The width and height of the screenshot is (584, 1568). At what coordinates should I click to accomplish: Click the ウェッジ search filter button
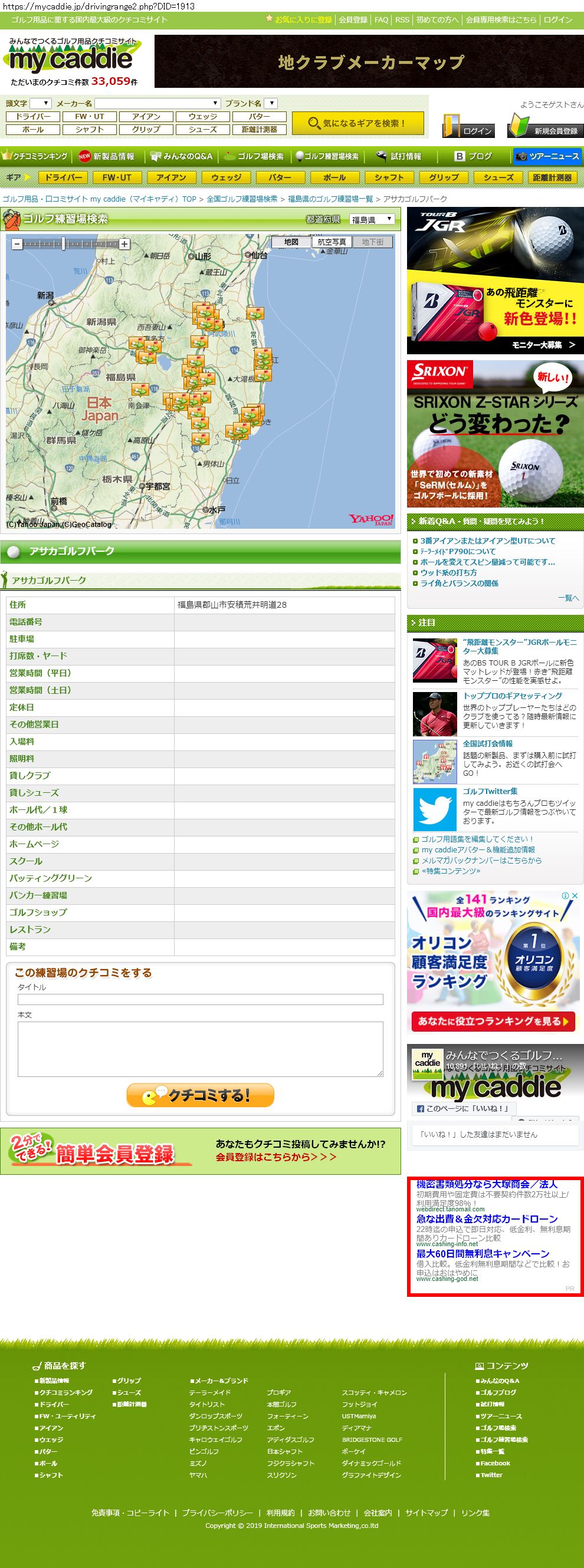point(203,116)
